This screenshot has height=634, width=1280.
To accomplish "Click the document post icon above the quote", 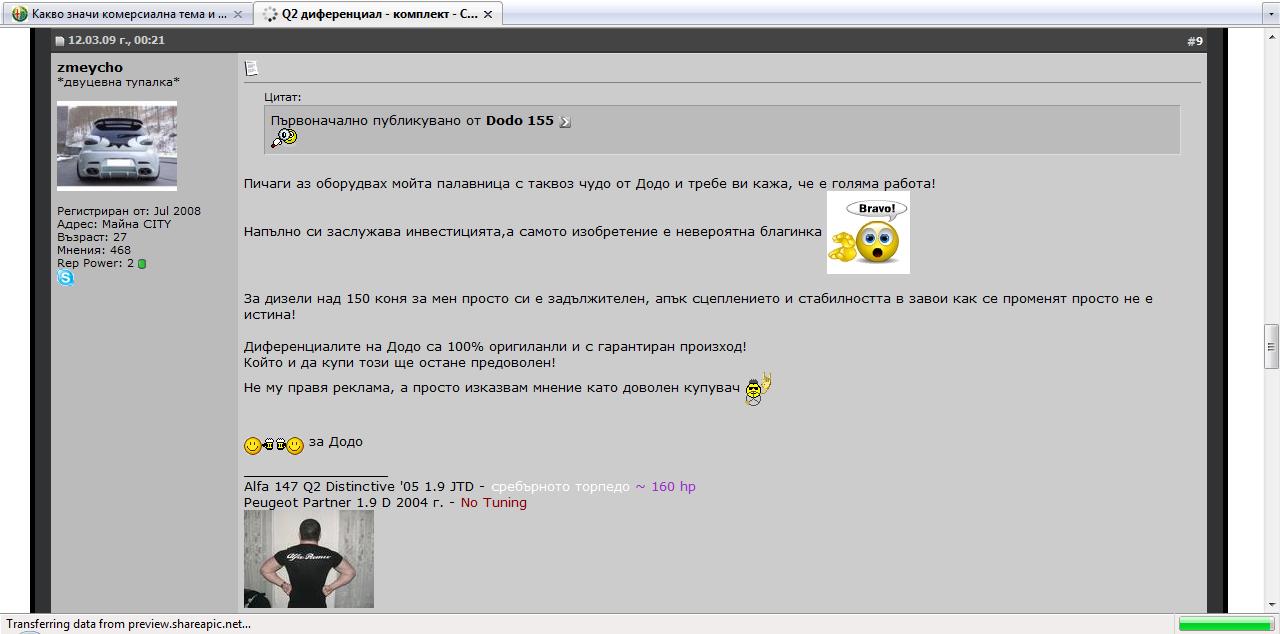I will pyautogui.click(x=251, y=68).
